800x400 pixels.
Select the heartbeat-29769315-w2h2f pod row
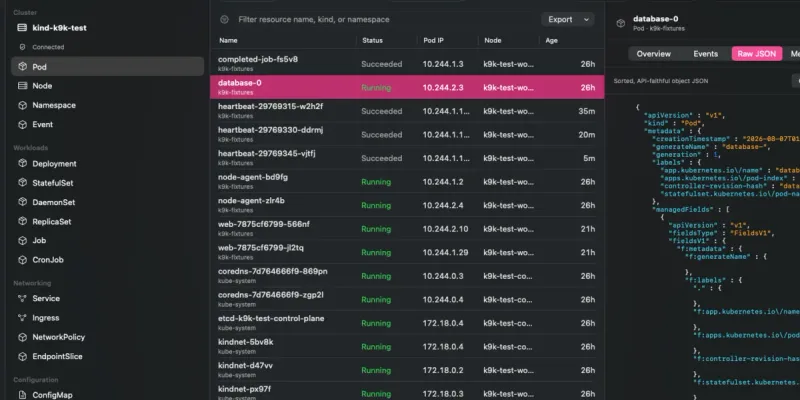tap(407, 111)
